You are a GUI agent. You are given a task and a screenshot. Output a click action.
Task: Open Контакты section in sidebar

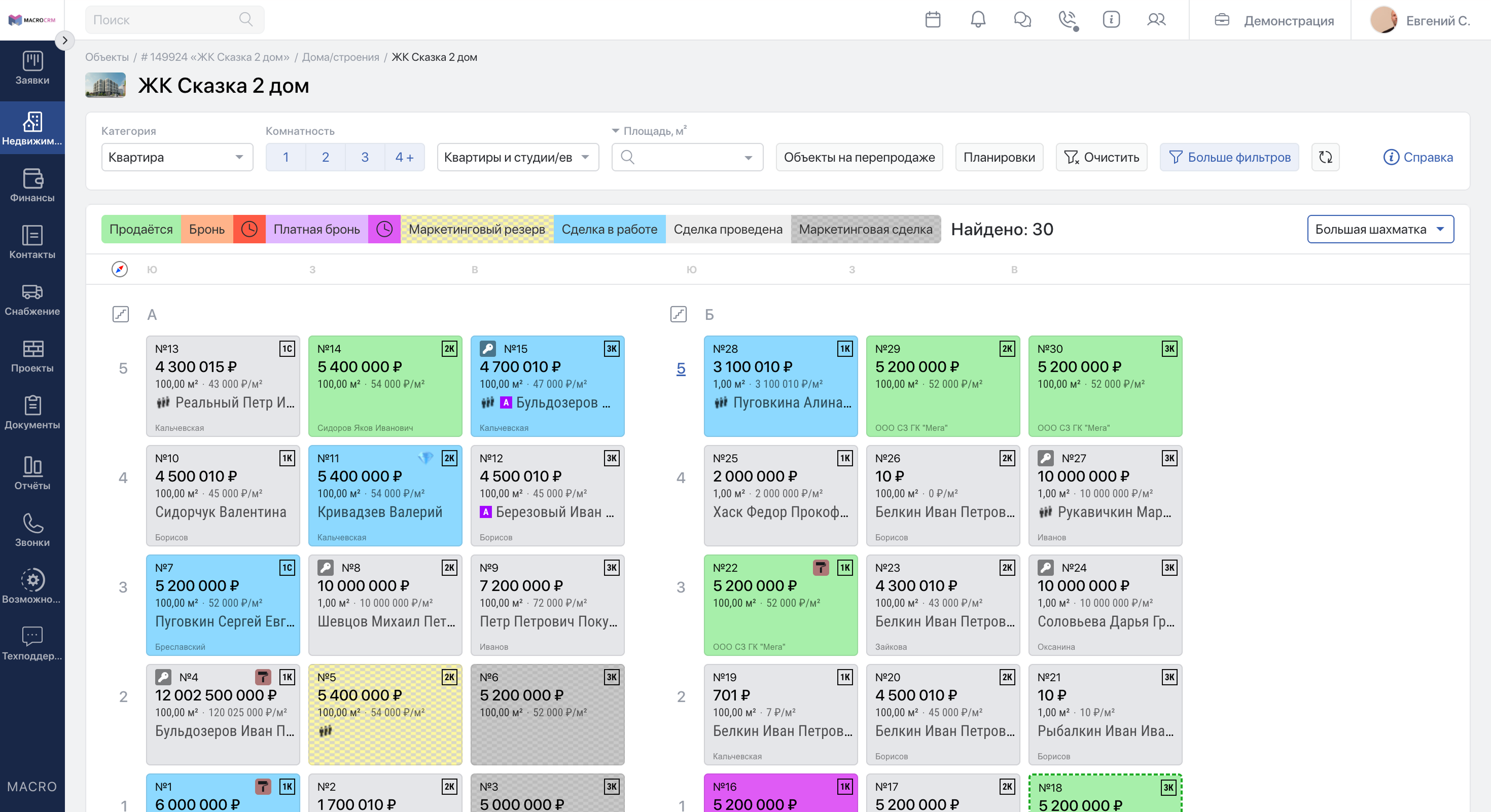pyautogui.click(x=32, y=242)
